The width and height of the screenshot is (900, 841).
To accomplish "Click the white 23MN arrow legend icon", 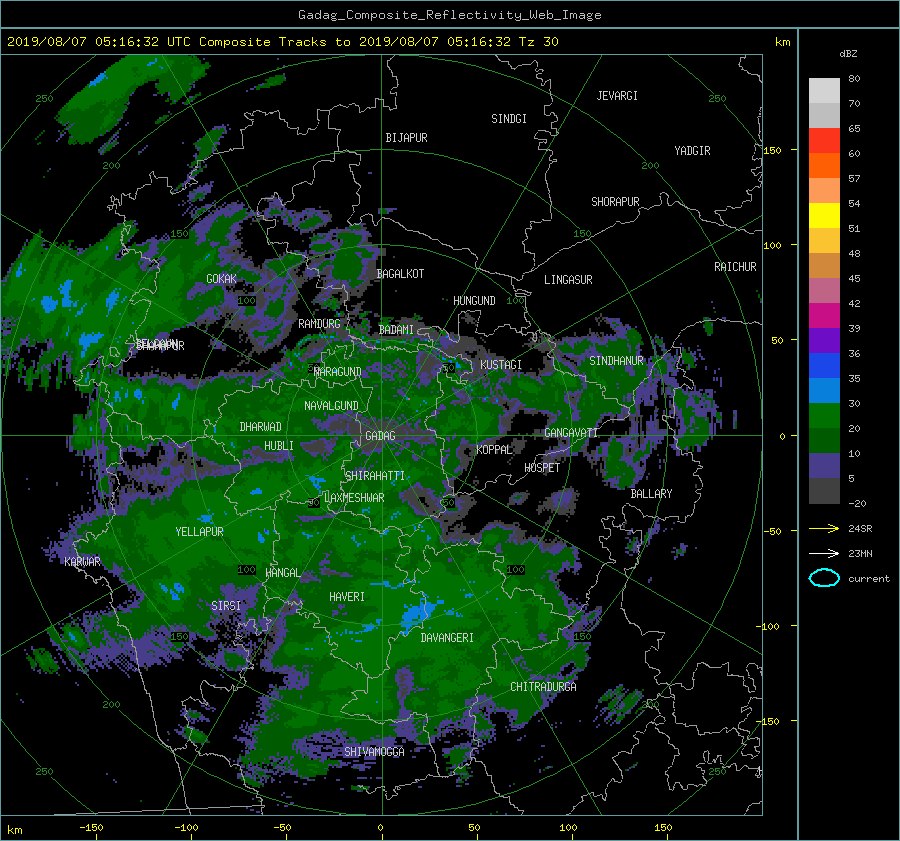I will [824, 553].
